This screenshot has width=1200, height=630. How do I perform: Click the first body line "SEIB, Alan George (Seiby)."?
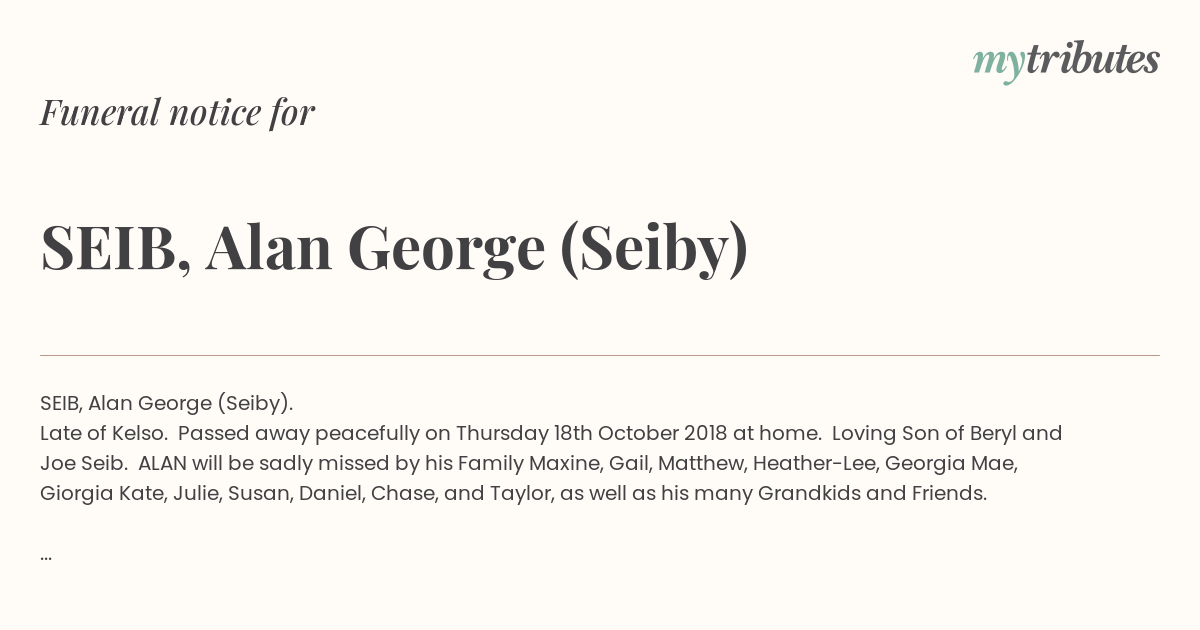coord(166,404)
